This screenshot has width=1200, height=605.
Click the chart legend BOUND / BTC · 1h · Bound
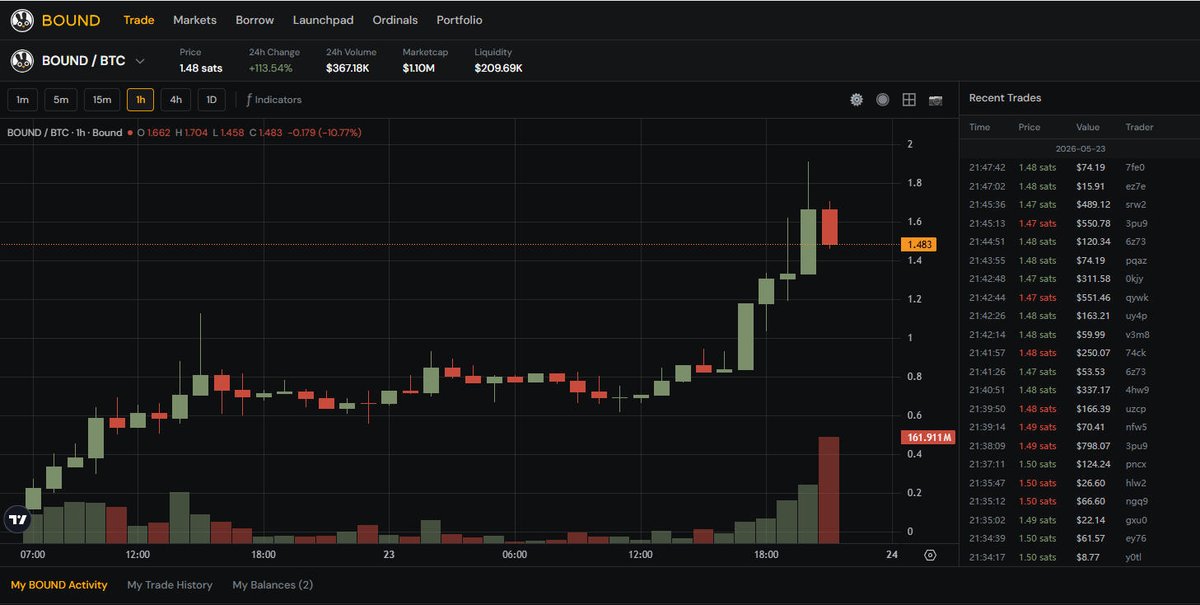pos(65,132)
